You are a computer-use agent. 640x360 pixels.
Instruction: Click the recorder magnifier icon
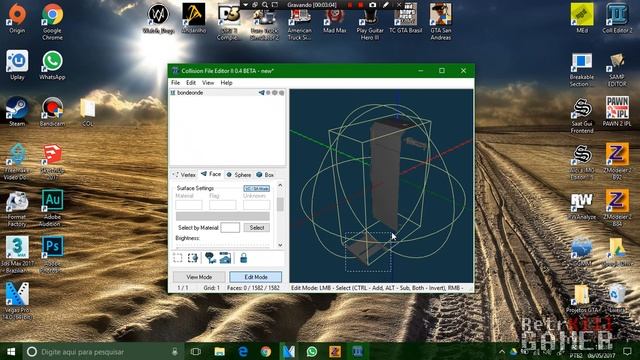pyautogui.click(x=265, y=5)
